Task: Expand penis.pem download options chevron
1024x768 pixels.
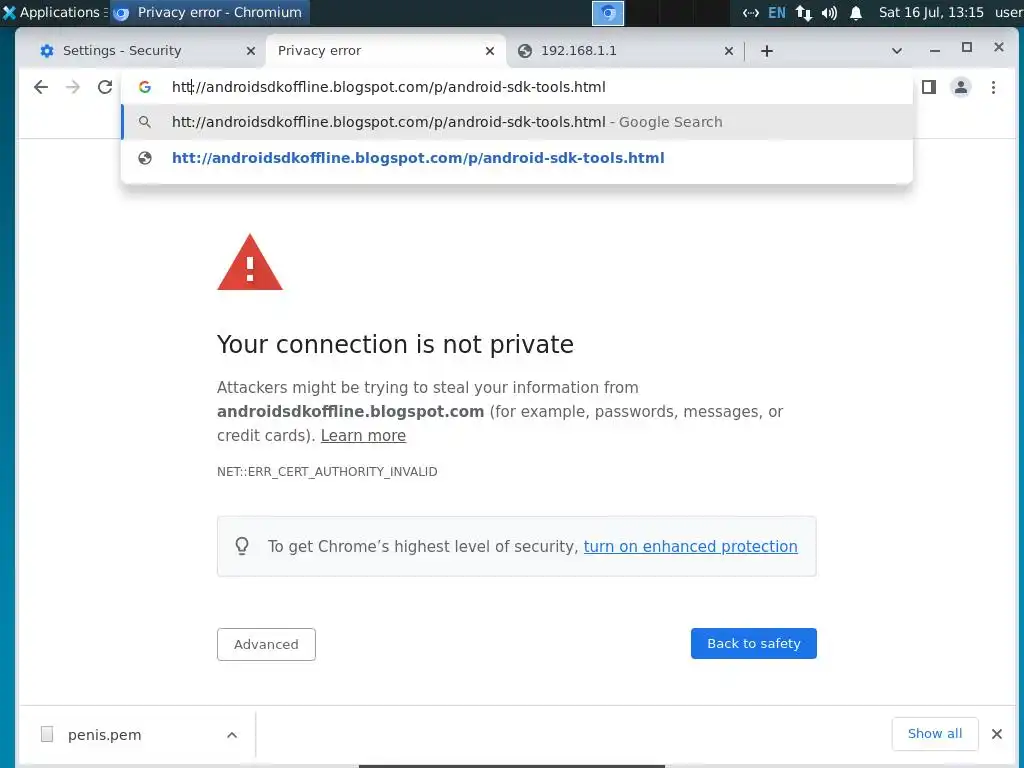Action: click(x=232, y=735)
